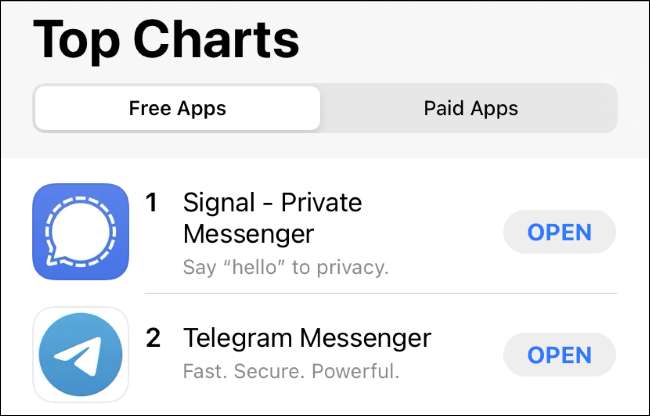Click the word "Messenger" under Signal's name
The image size is (650, 416).
tap(248, 234)
